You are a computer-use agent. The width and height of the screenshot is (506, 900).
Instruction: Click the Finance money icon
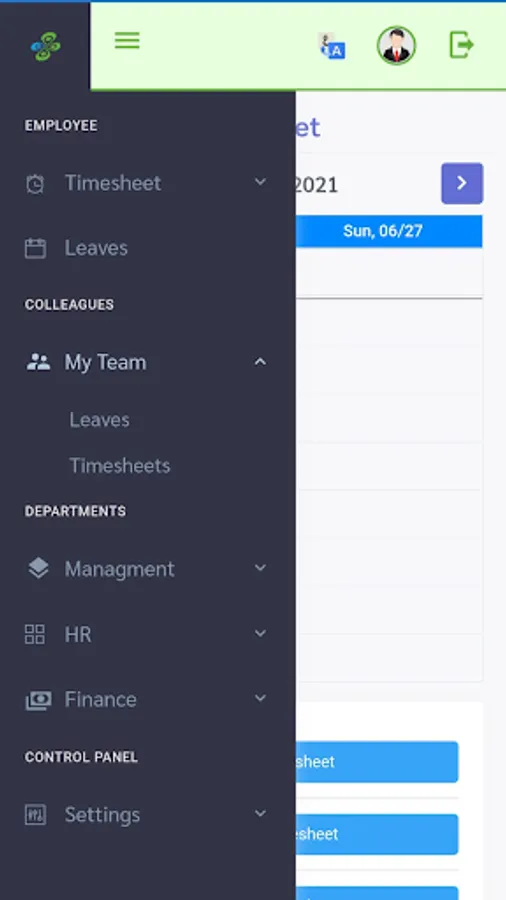point(38,700)
